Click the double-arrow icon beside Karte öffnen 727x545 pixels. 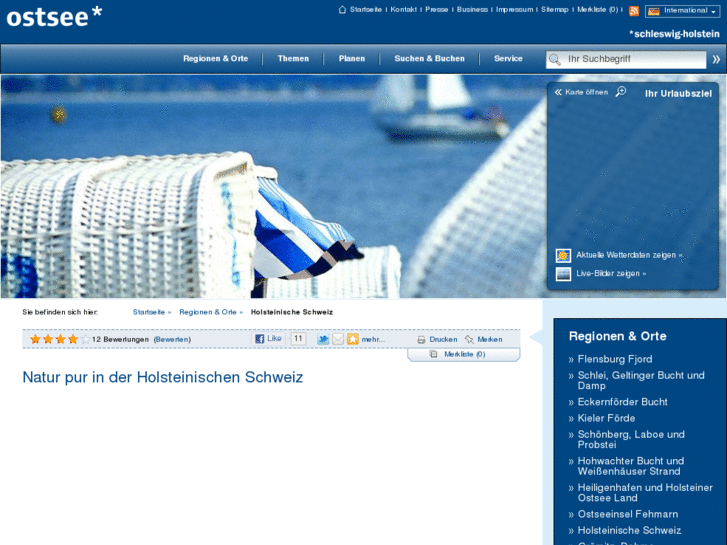click(558, 92)
